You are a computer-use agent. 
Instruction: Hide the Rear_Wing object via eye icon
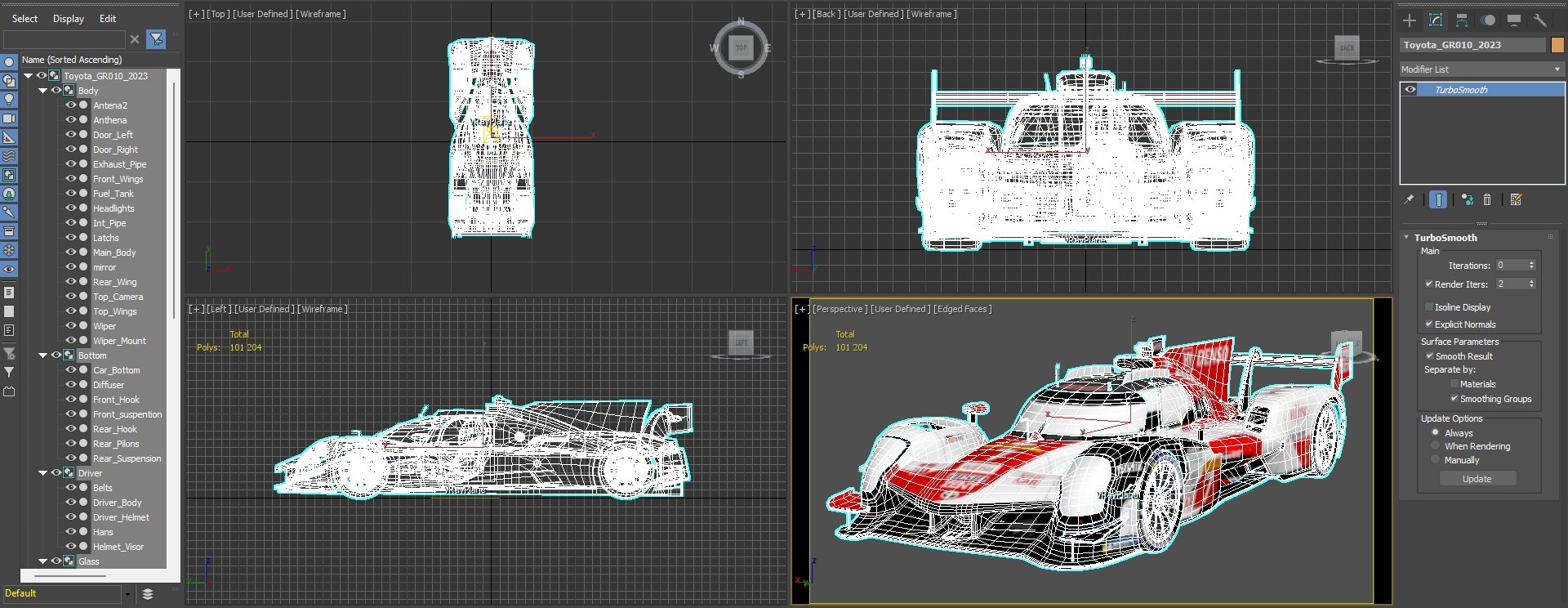[71, 282]
